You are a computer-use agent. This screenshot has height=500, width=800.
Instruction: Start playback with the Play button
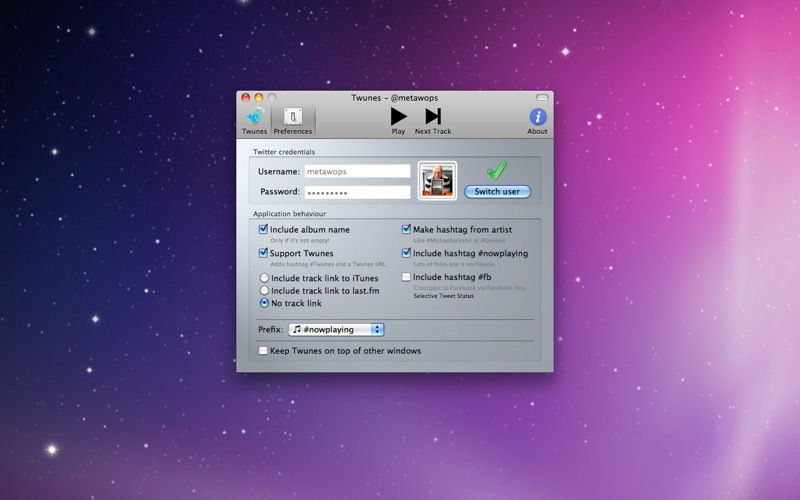398,121
